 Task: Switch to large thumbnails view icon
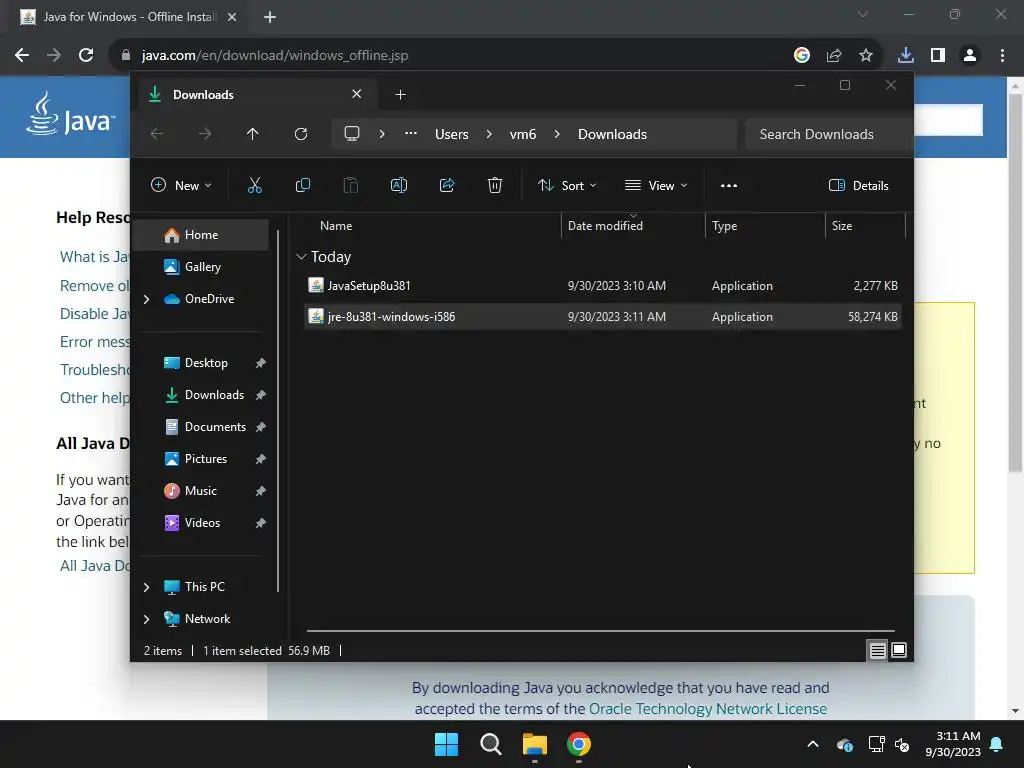(899, 650)
